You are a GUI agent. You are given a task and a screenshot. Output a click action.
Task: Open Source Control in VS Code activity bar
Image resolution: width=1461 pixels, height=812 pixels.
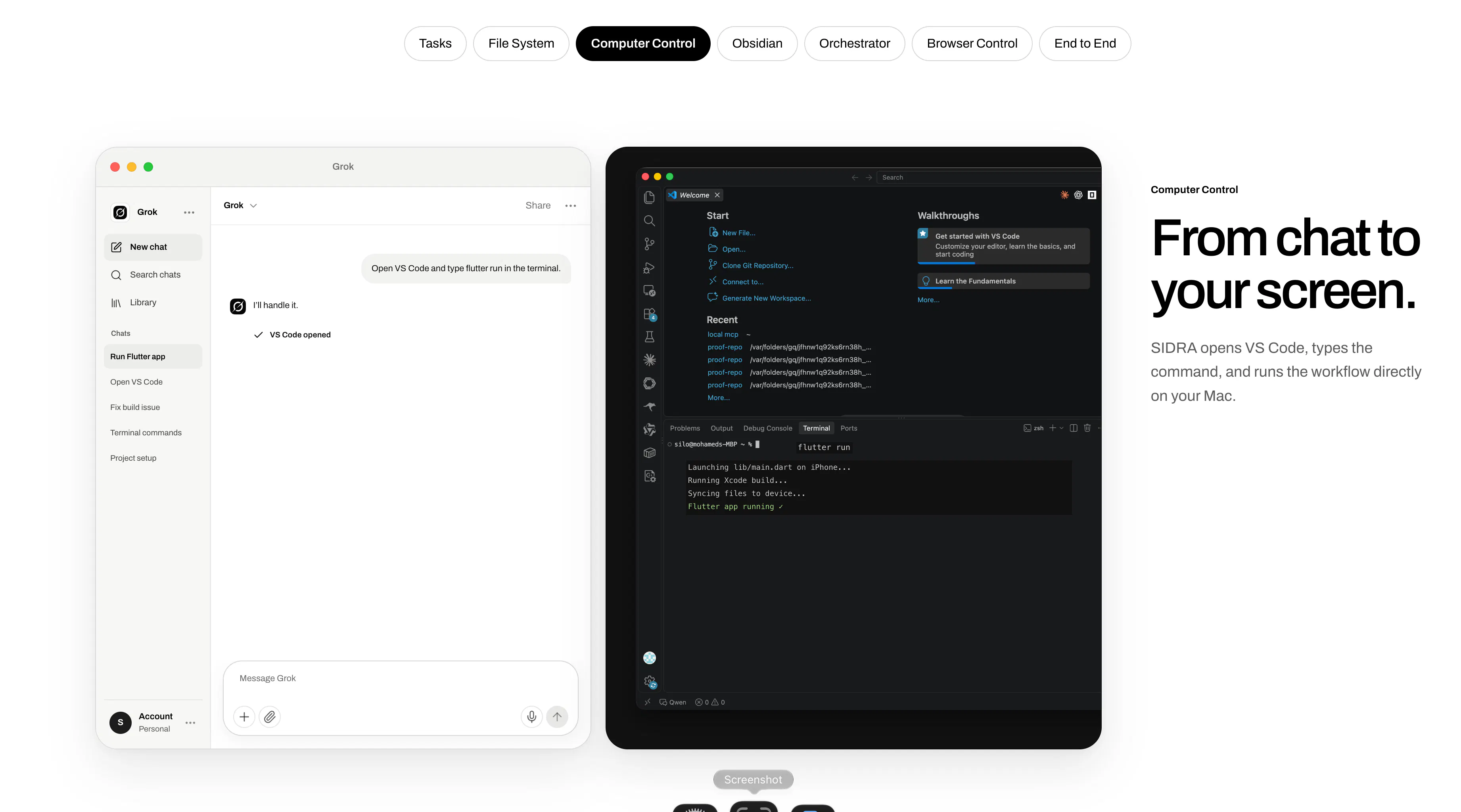point(649,244)
